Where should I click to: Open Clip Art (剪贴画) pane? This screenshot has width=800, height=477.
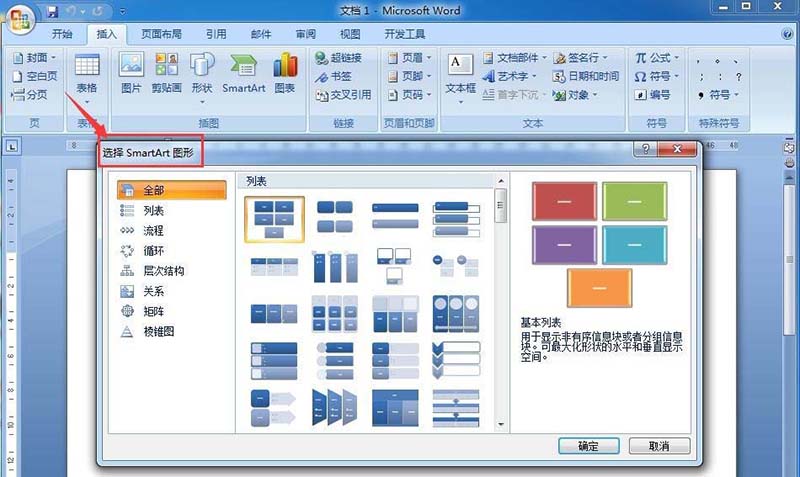[166, 73]
